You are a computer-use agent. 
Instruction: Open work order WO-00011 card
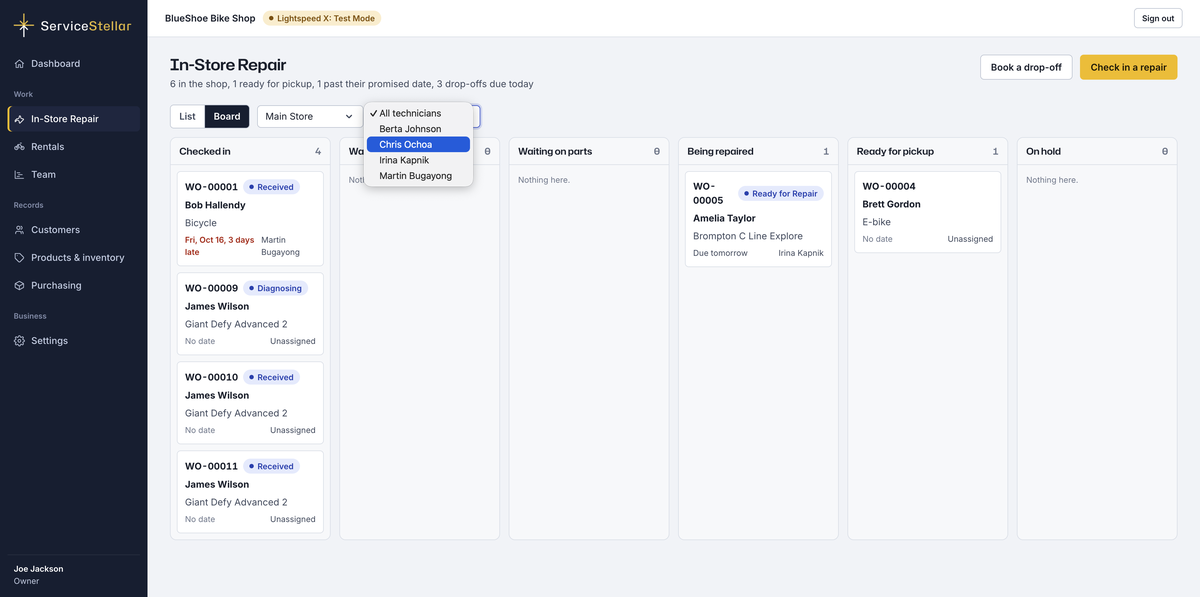pos(250,492)
